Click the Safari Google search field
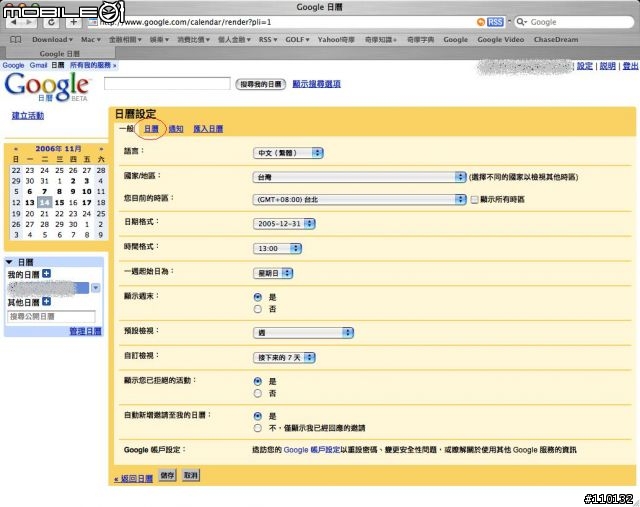 click(574, 22)
